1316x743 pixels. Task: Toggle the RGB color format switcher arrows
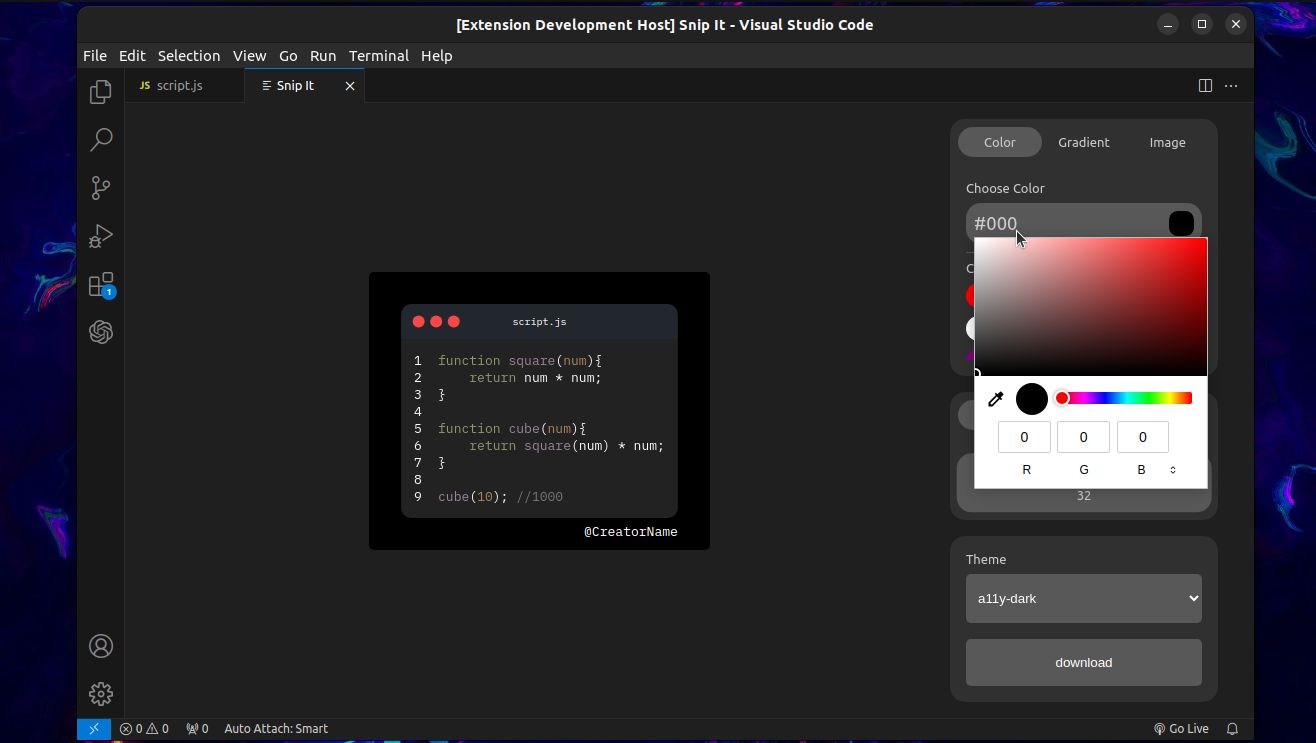1173,470
